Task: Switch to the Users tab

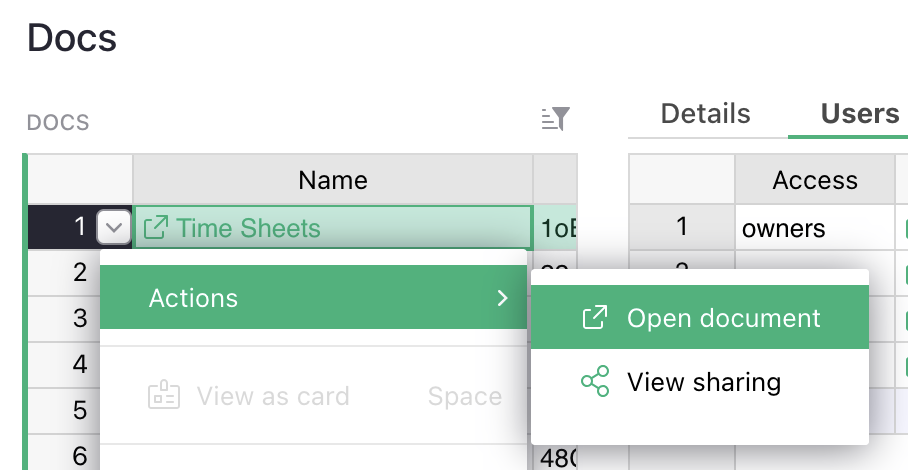Action: (860, 113)
